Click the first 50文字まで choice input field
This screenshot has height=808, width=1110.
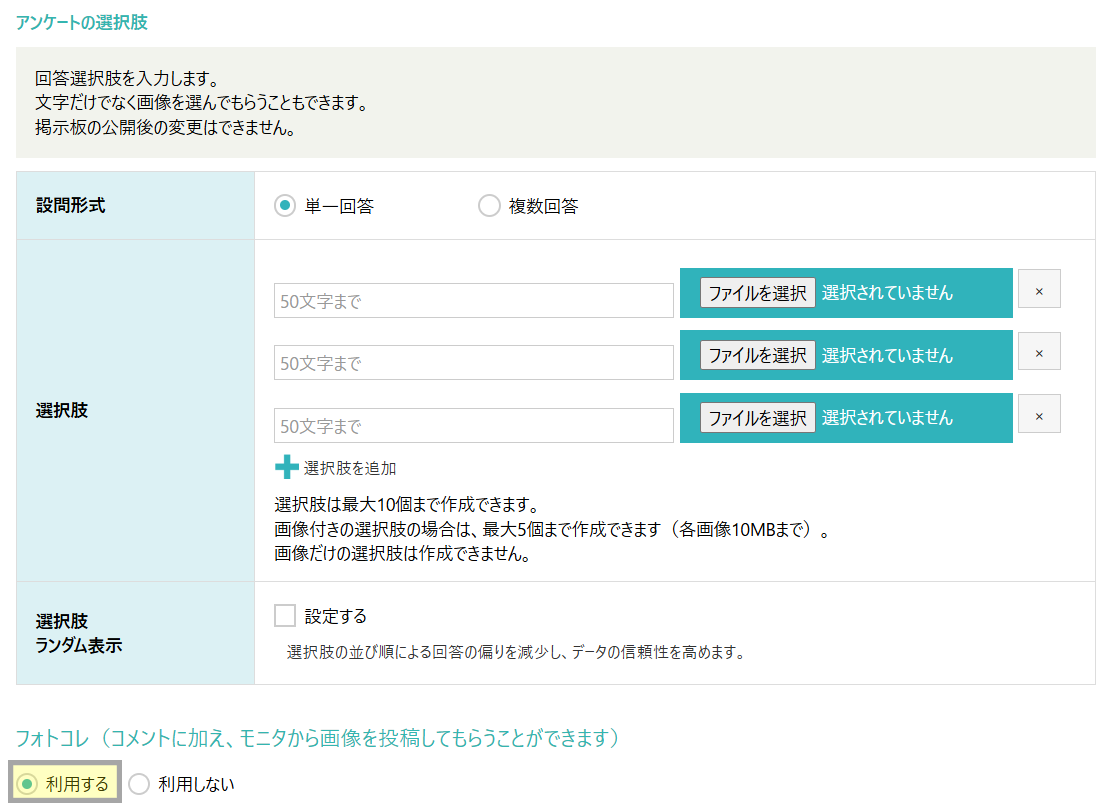coord(474,301)
